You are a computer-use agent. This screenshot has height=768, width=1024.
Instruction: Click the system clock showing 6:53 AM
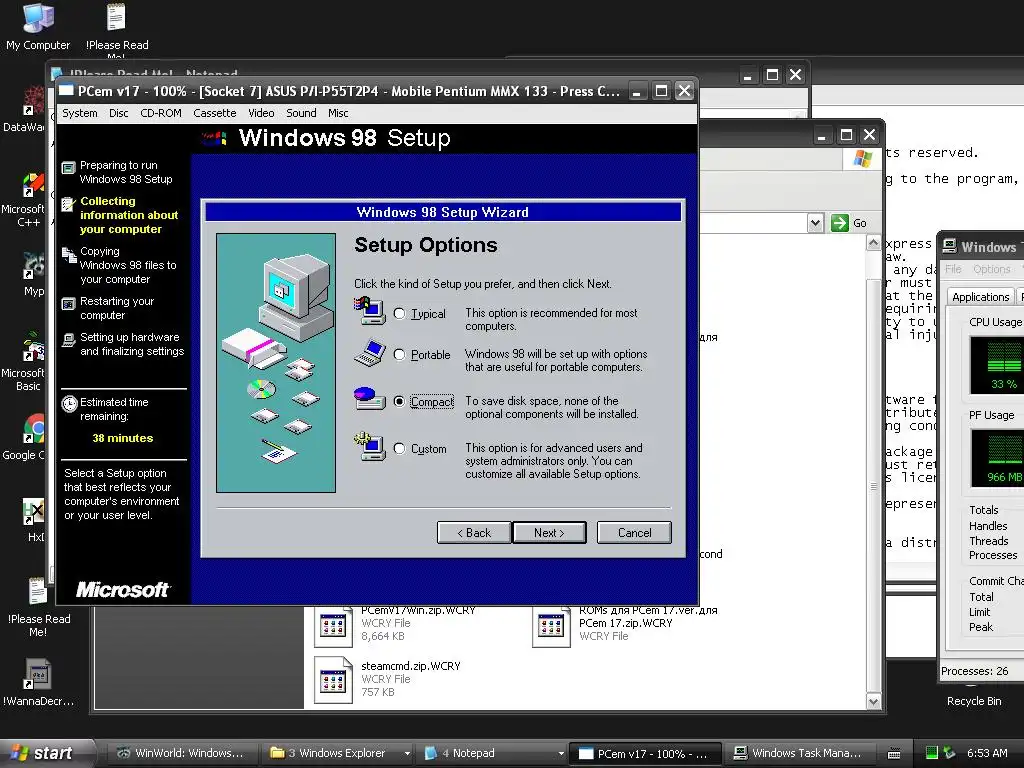click(987, 753)
